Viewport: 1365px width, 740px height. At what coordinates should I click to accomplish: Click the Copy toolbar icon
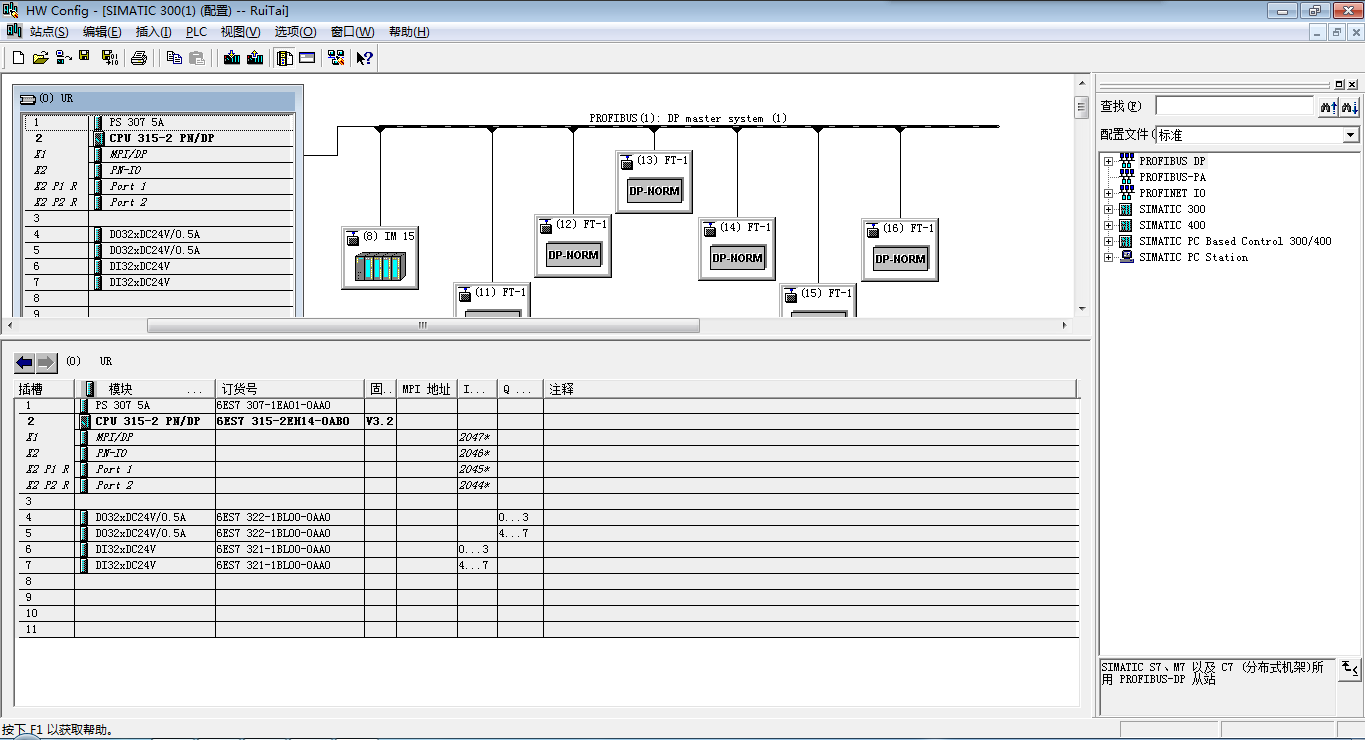tap(174, 58)
